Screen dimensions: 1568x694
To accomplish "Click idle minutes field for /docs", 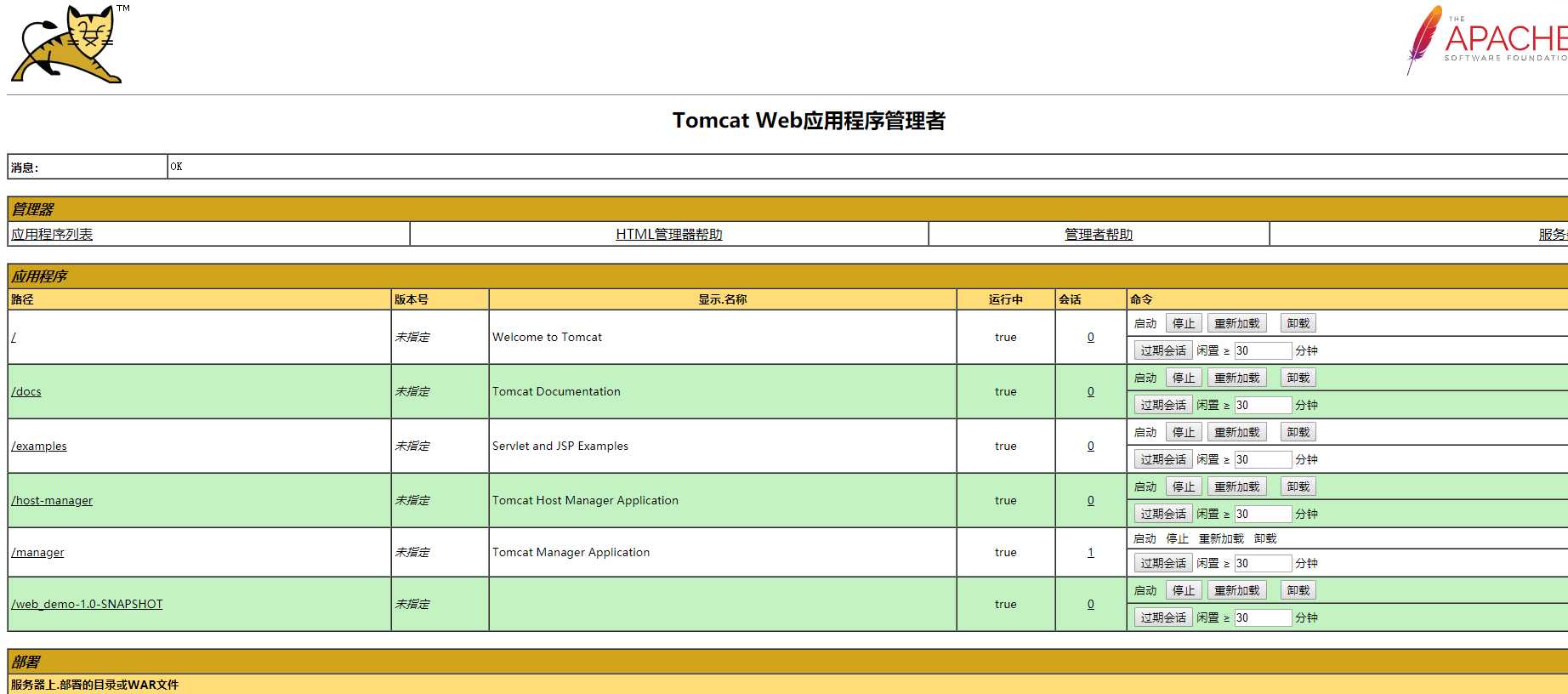I will pos(1263,405).
